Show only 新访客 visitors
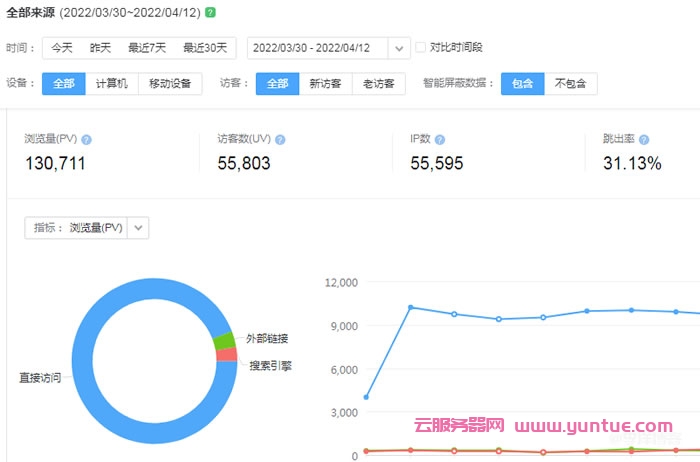This screenshot has width=700, height=462. click(325, 84)
